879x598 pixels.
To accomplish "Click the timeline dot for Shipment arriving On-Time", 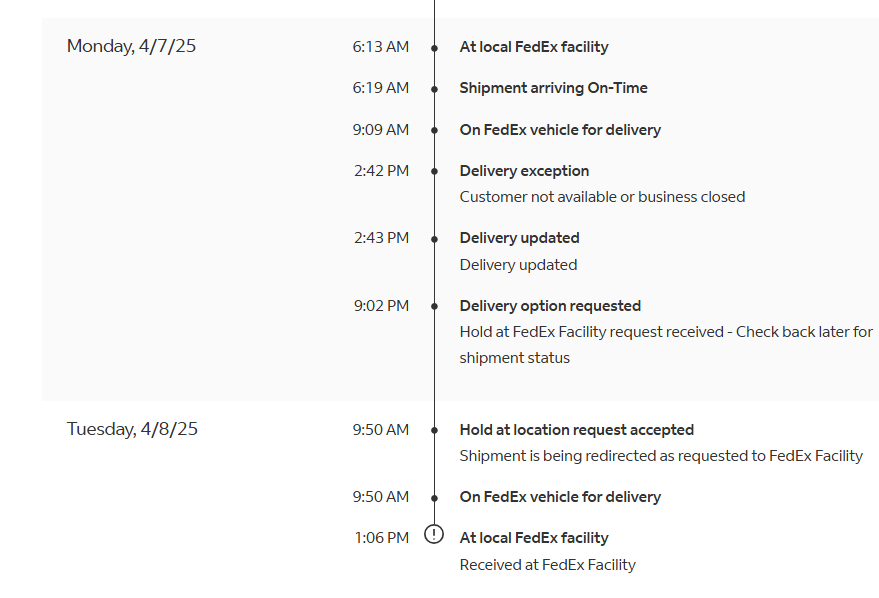I will (x=434, y=89).
